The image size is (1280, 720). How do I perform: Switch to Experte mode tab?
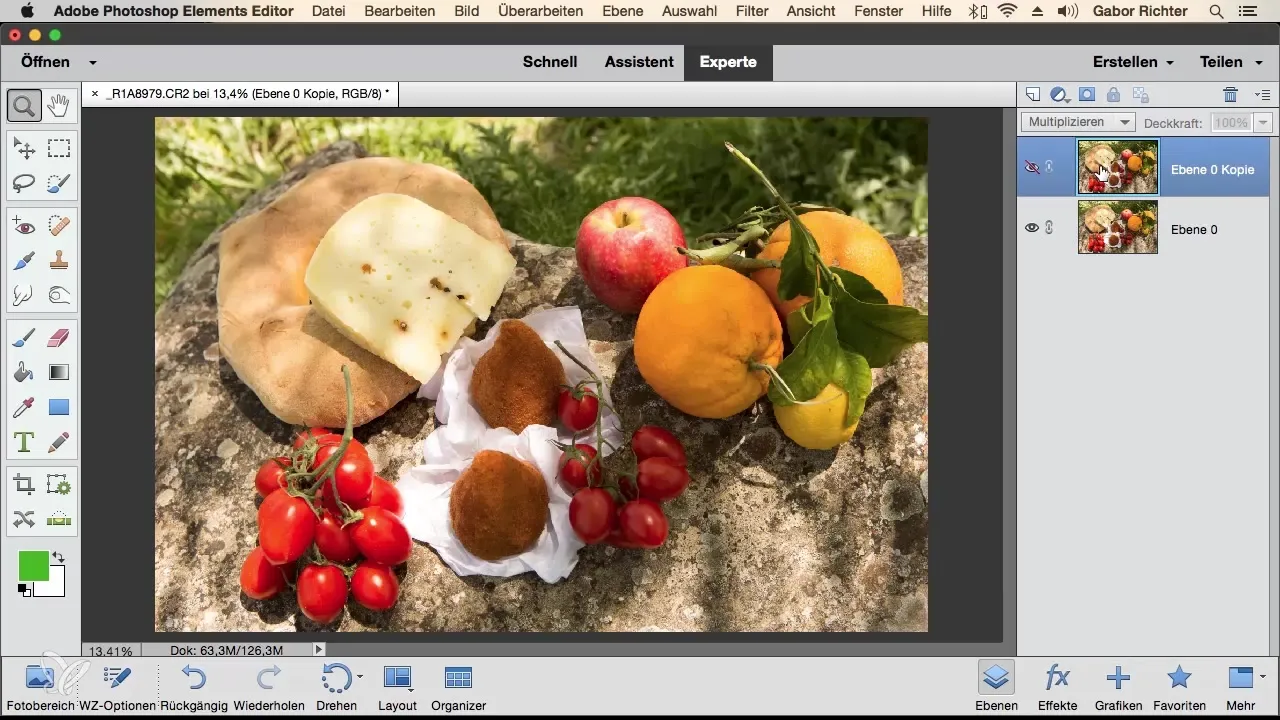tap(728, 62)
